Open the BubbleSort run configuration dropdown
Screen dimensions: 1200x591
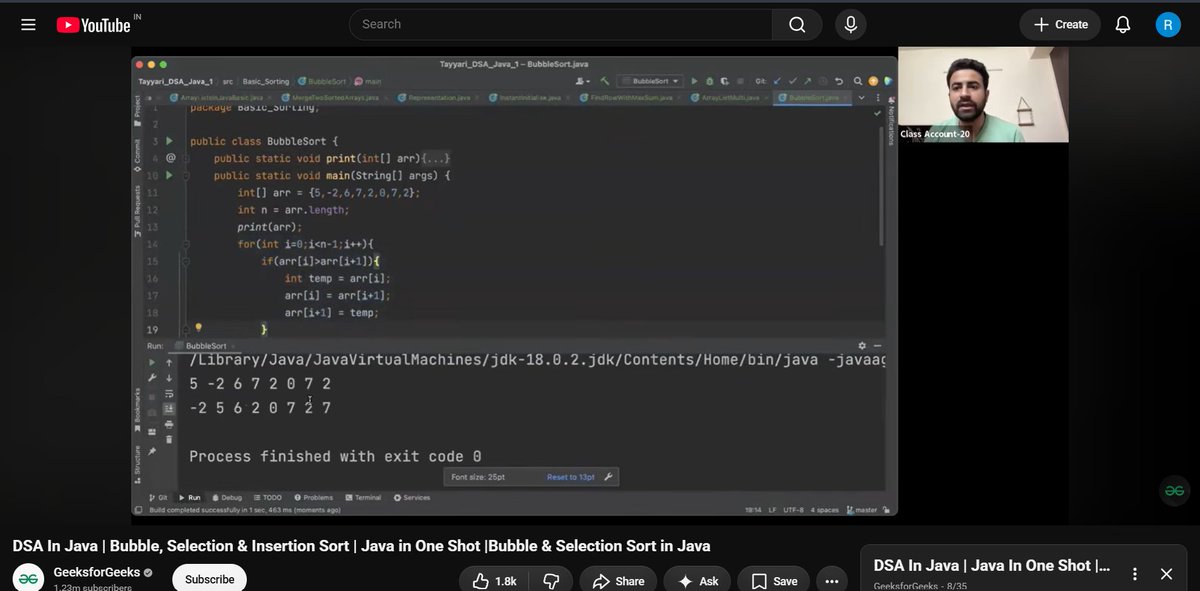point(650,81)
